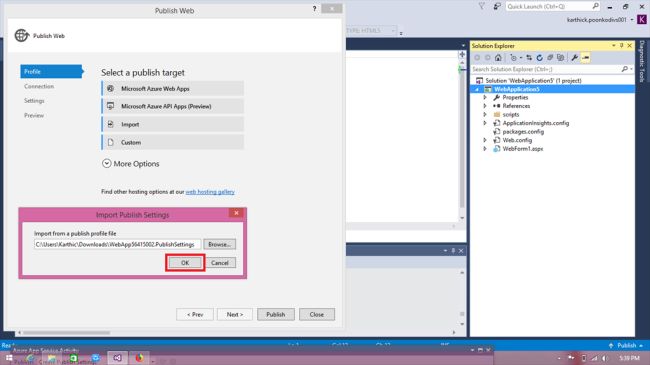Switch to the Connection step
650x365 pixels.
(39, 86)
